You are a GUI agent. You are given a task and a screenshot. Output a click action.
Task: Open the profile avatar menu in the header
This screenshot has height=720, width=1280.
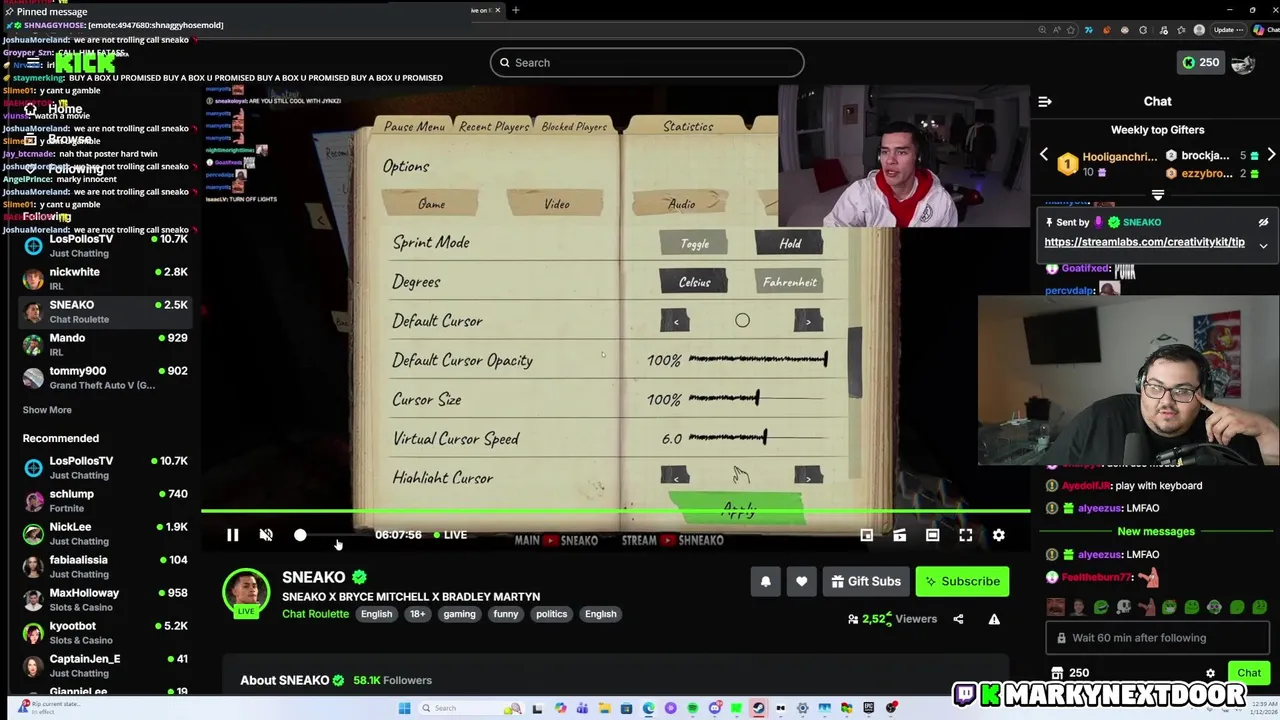[1243, 63]
